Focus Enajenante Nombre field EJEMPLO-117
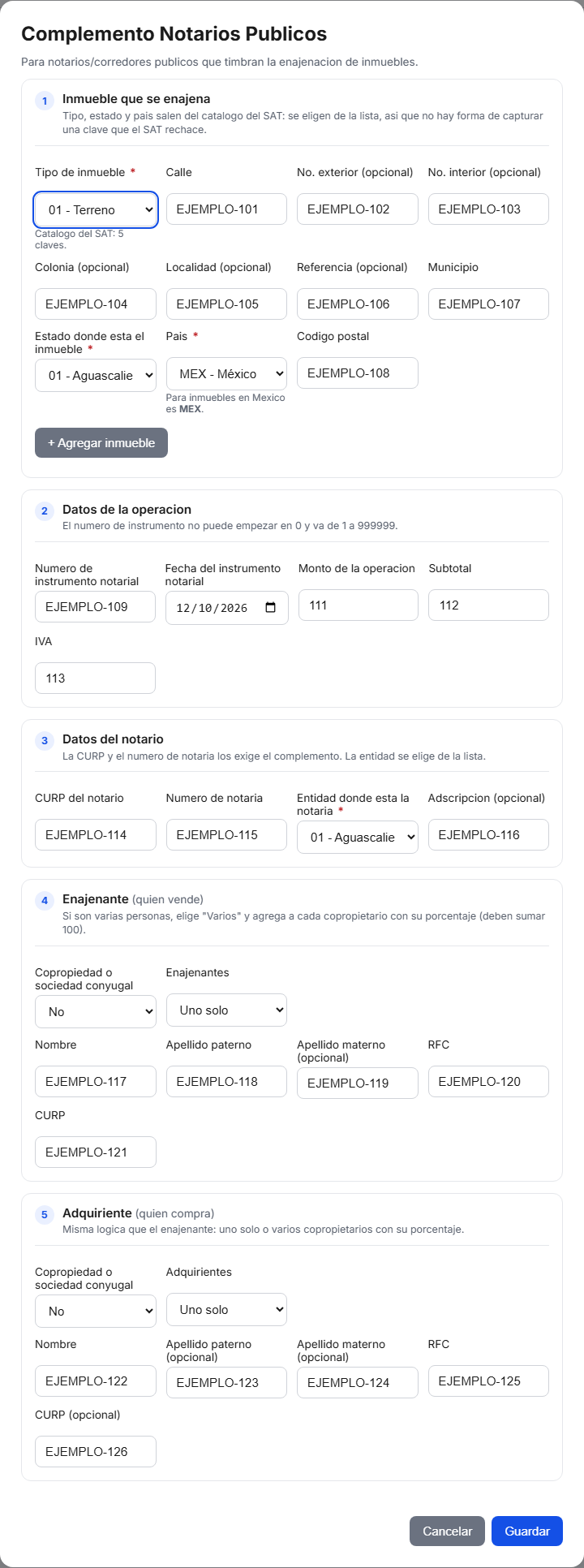The image size is (584, 1568). click(x=96, y=1081)
